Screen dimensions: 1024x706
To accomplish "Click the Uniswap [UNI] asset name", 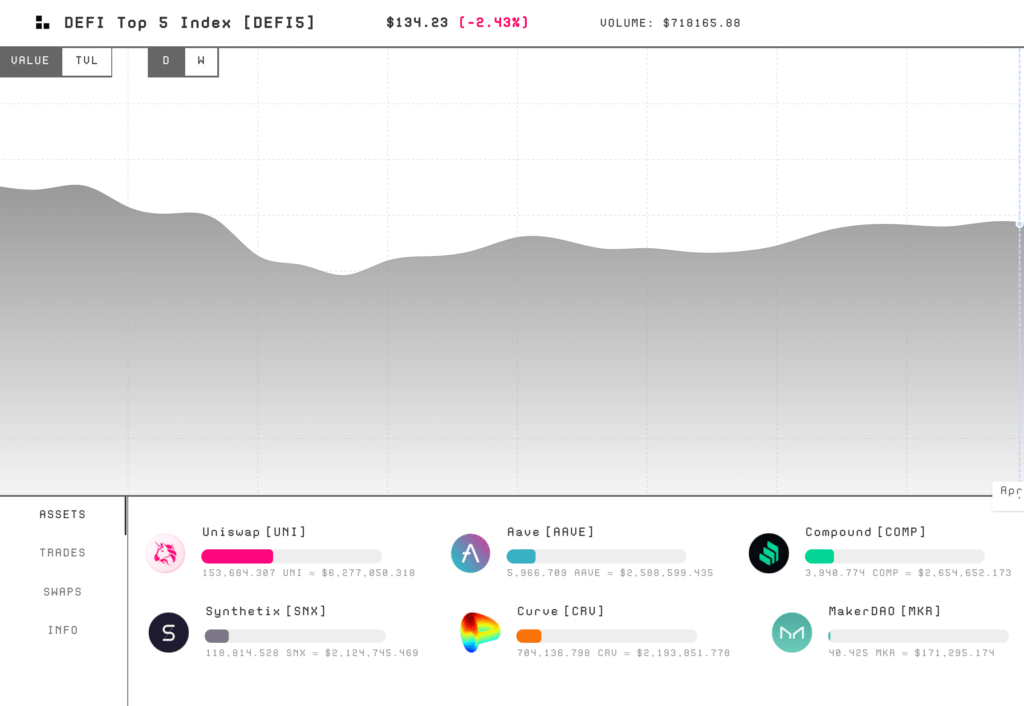I will tap(254, 532).
